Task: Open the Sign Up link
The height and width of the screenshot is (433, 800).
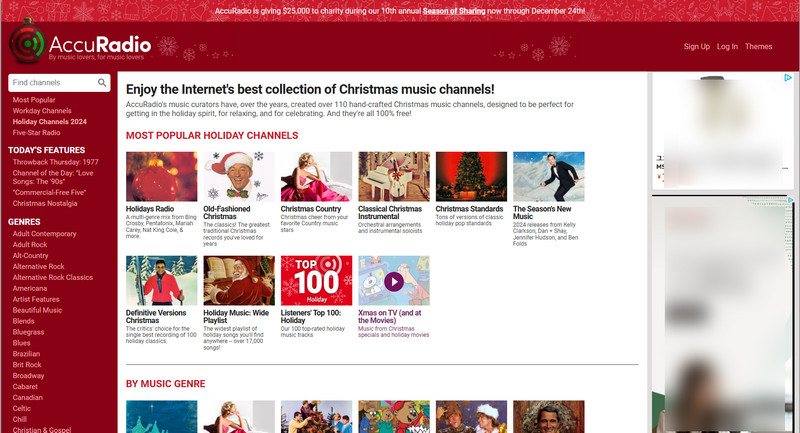Action: (x=696, y=46)
